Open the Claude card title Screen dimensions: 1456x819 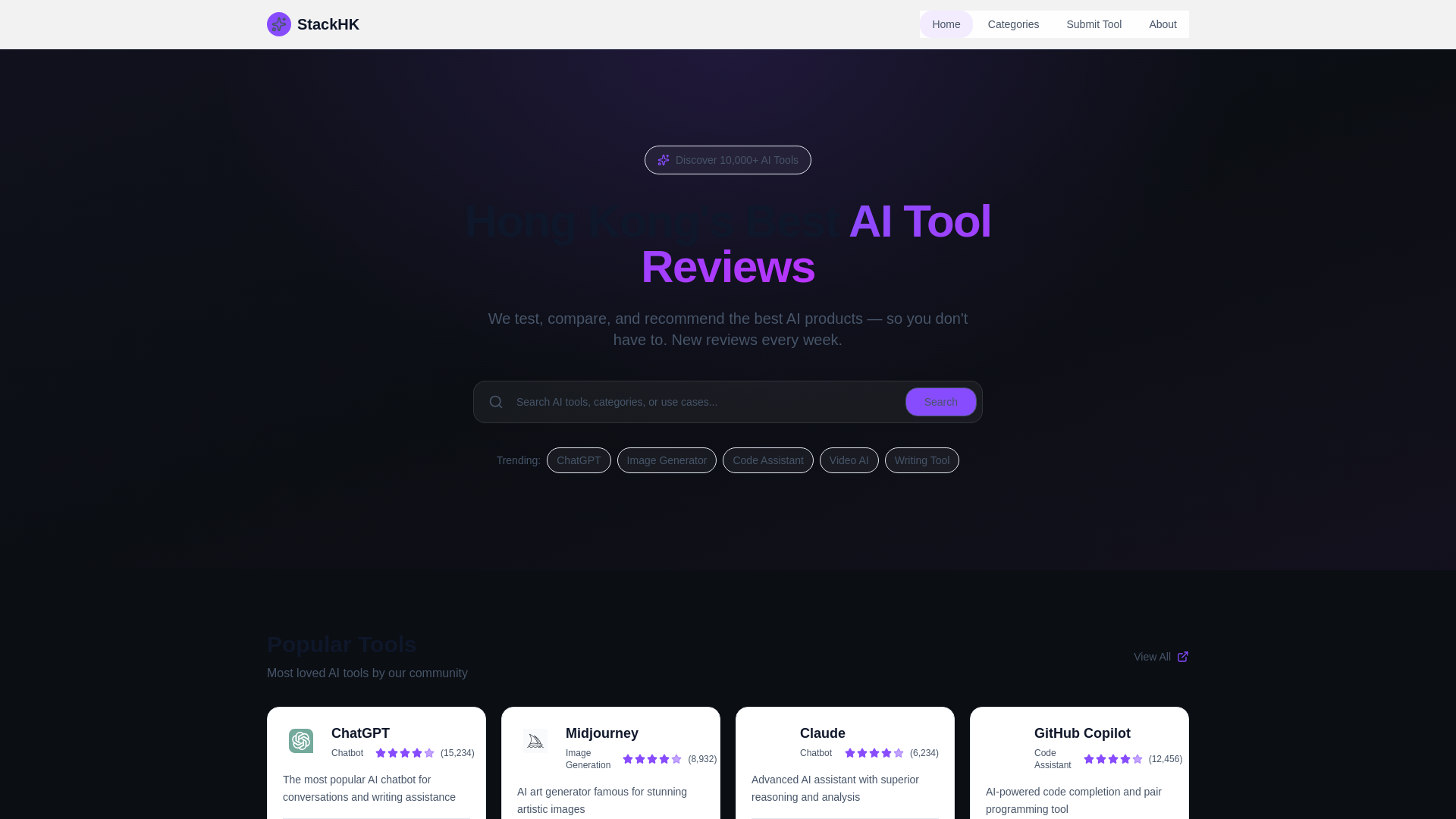pyautogui.click(x=823, y=733)
